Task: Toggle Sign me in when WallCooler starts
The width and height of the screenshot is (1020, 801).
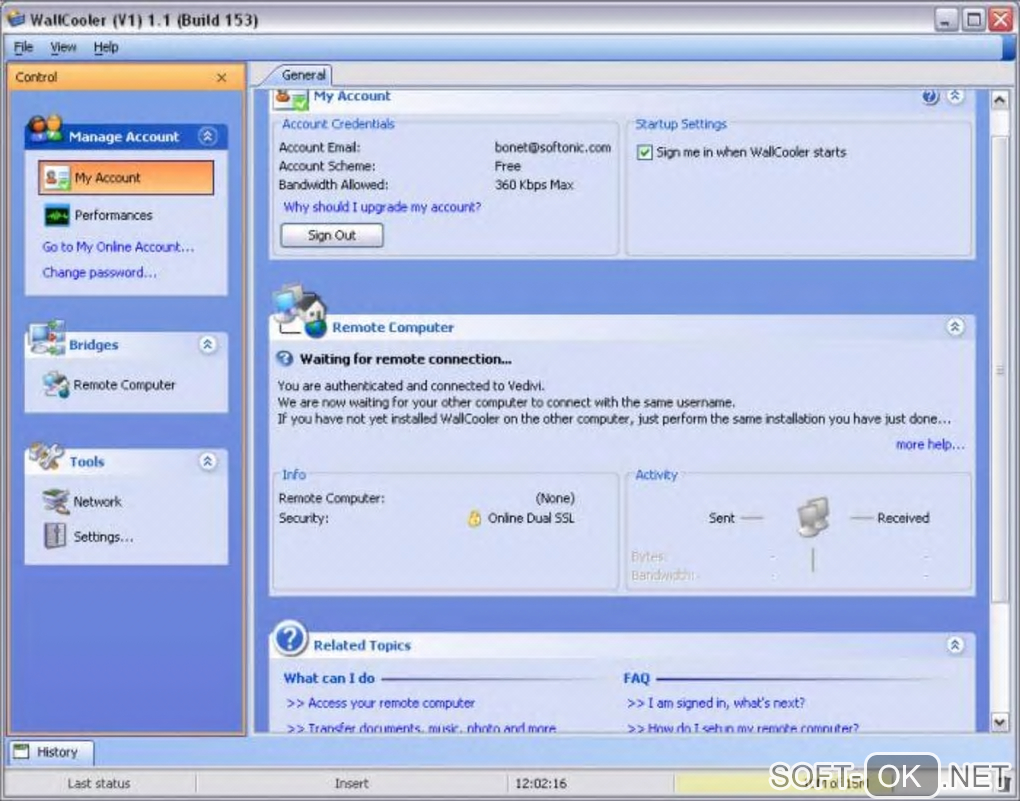Action: tap(644, 152)
